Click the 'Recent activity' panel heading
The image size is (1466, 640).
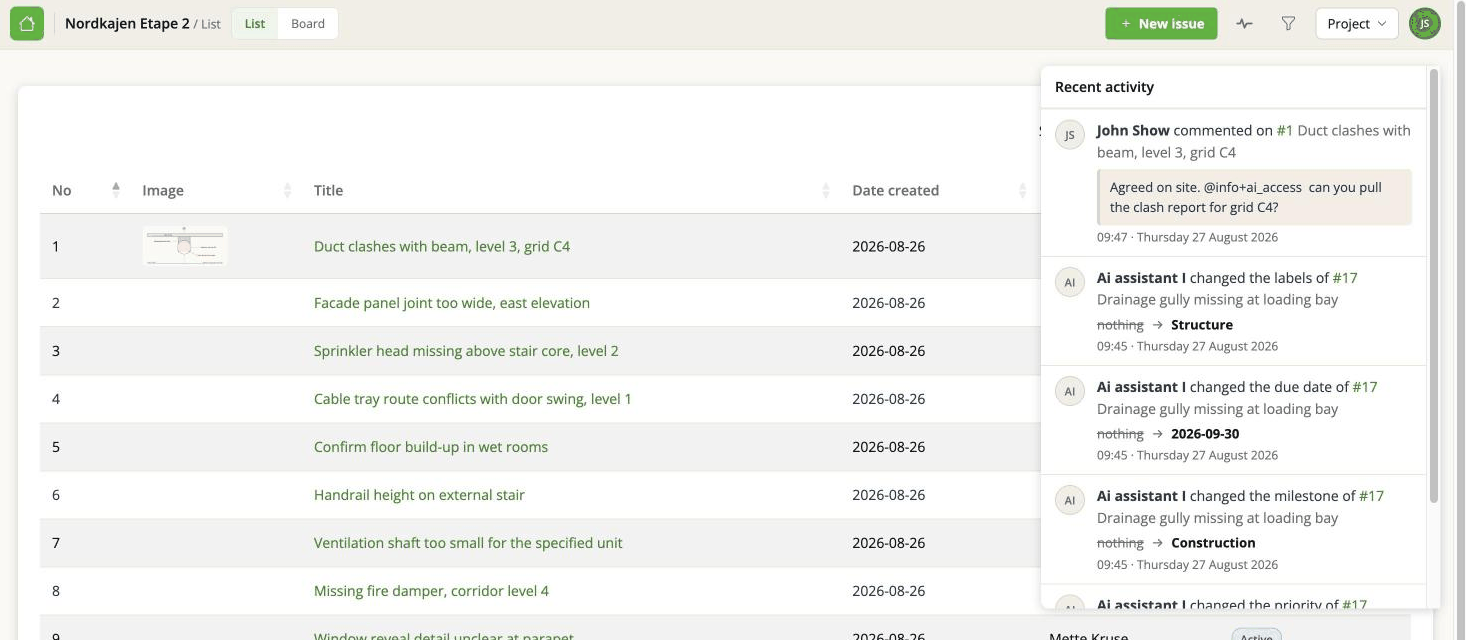1104,87
